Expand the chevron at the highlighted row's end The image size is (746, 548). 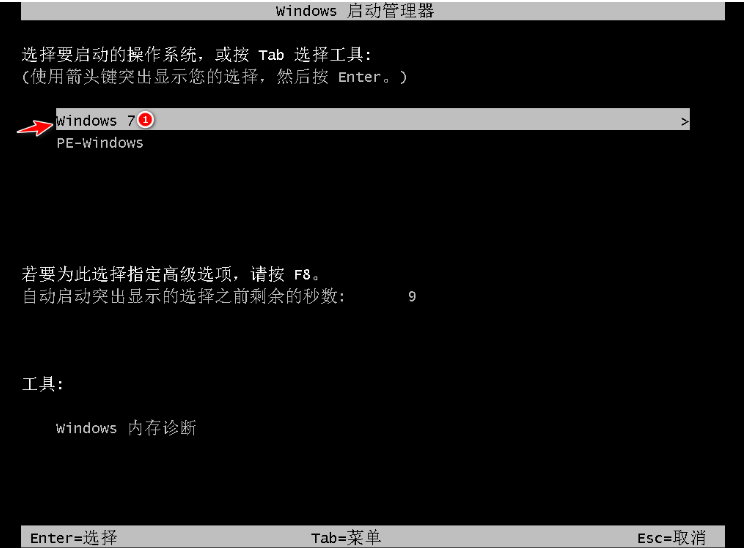pyautogui.click(x=684, y=122)
